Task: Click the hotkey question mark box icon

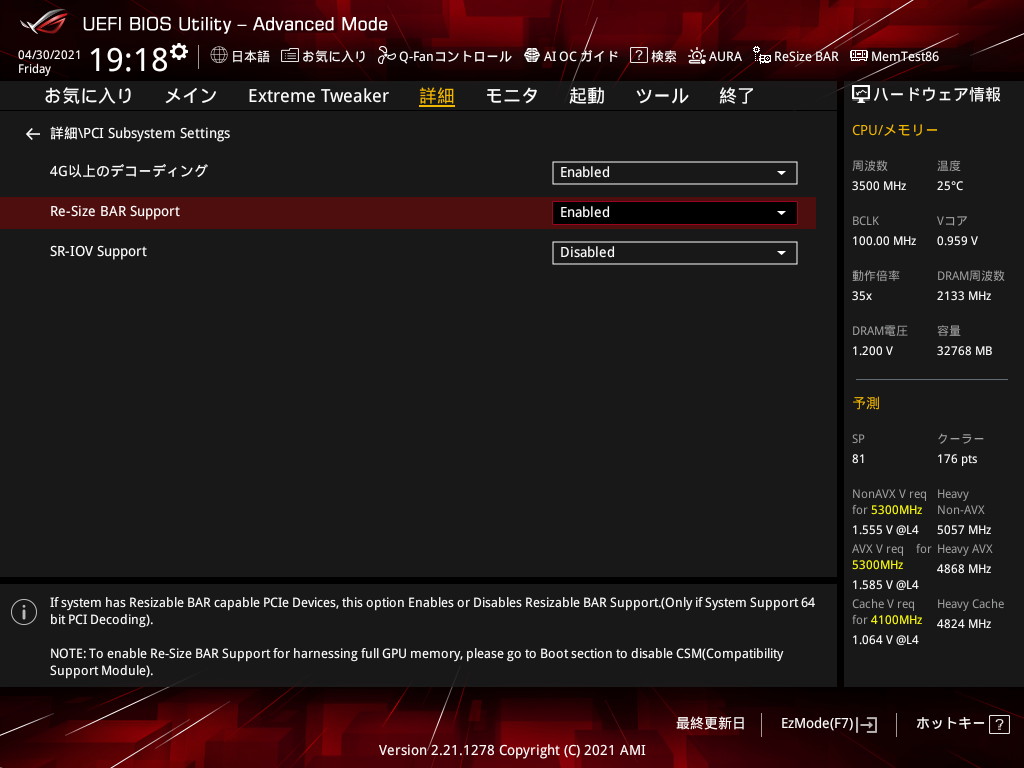Action: pos(999,724)
